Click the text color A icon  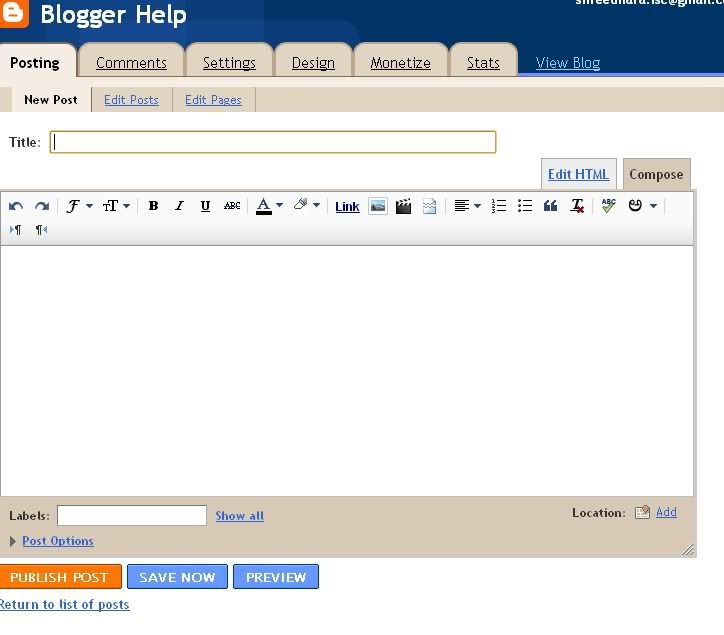click(264, 206)
